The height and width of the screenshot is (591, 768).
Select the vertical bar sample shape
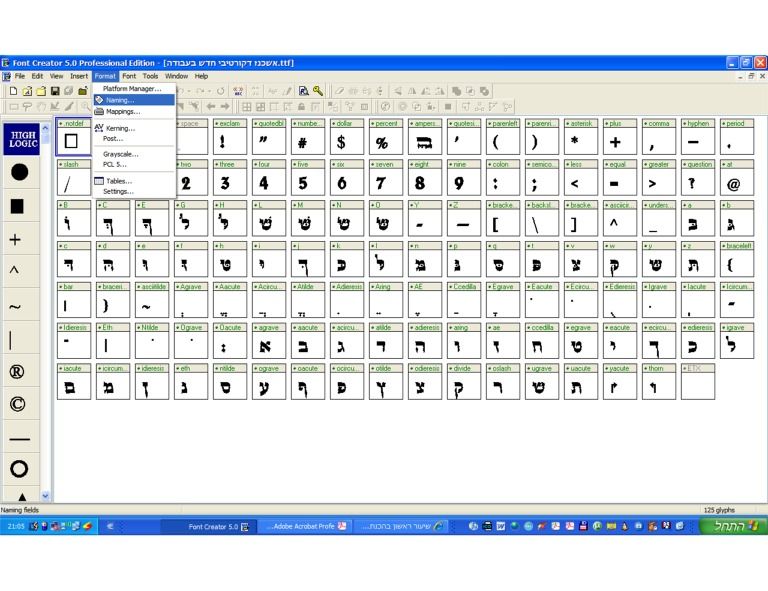point(10,340)
